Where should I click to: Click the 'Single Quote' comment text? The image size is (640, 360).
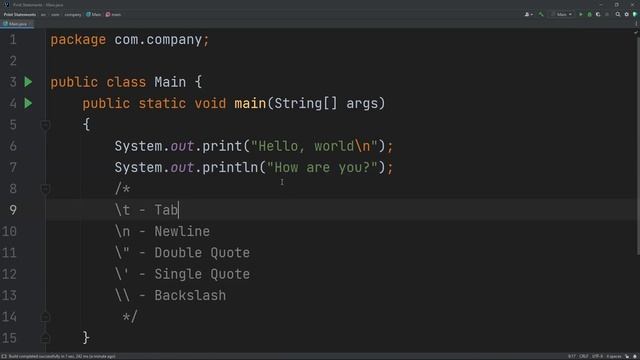pos(202,274)
